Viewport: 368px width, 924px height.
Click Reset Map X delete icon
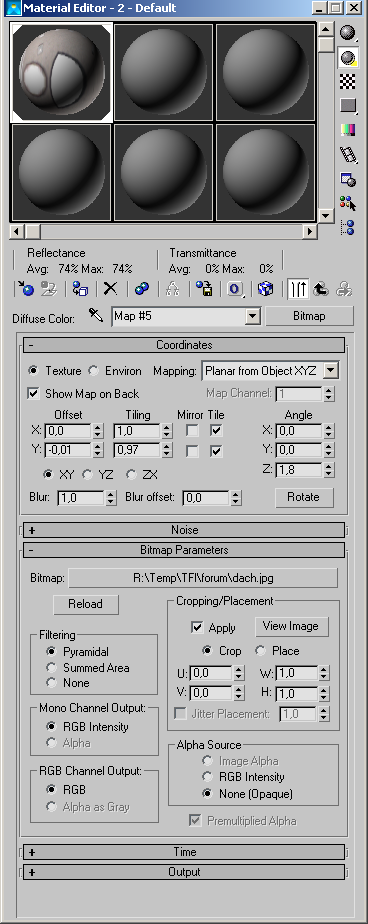click(110, 289)
